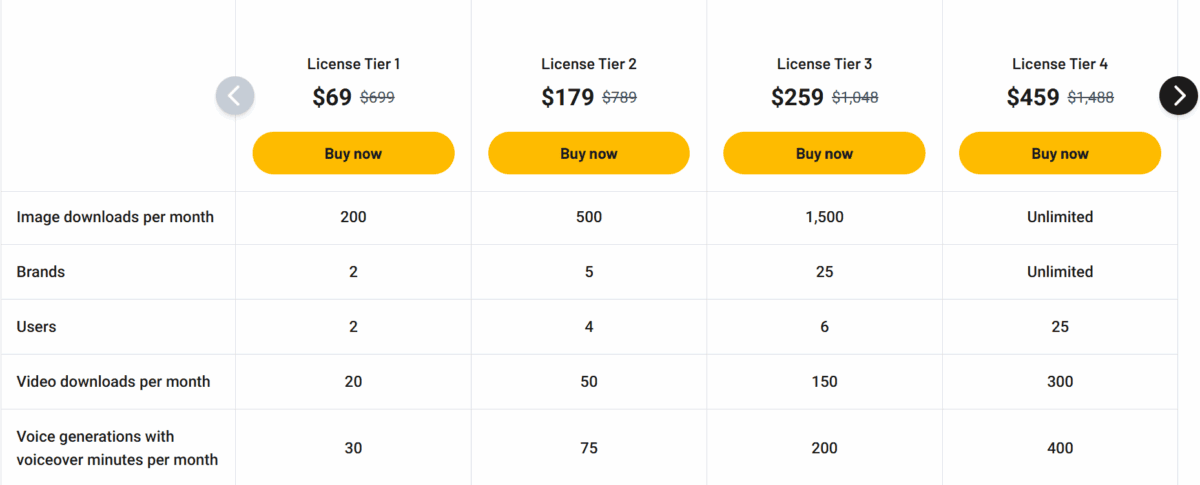Image resolution: width=1200 pixels, height=485 pixels.
Task: Click the struck-through $1,488 price
Action: 1091,98
